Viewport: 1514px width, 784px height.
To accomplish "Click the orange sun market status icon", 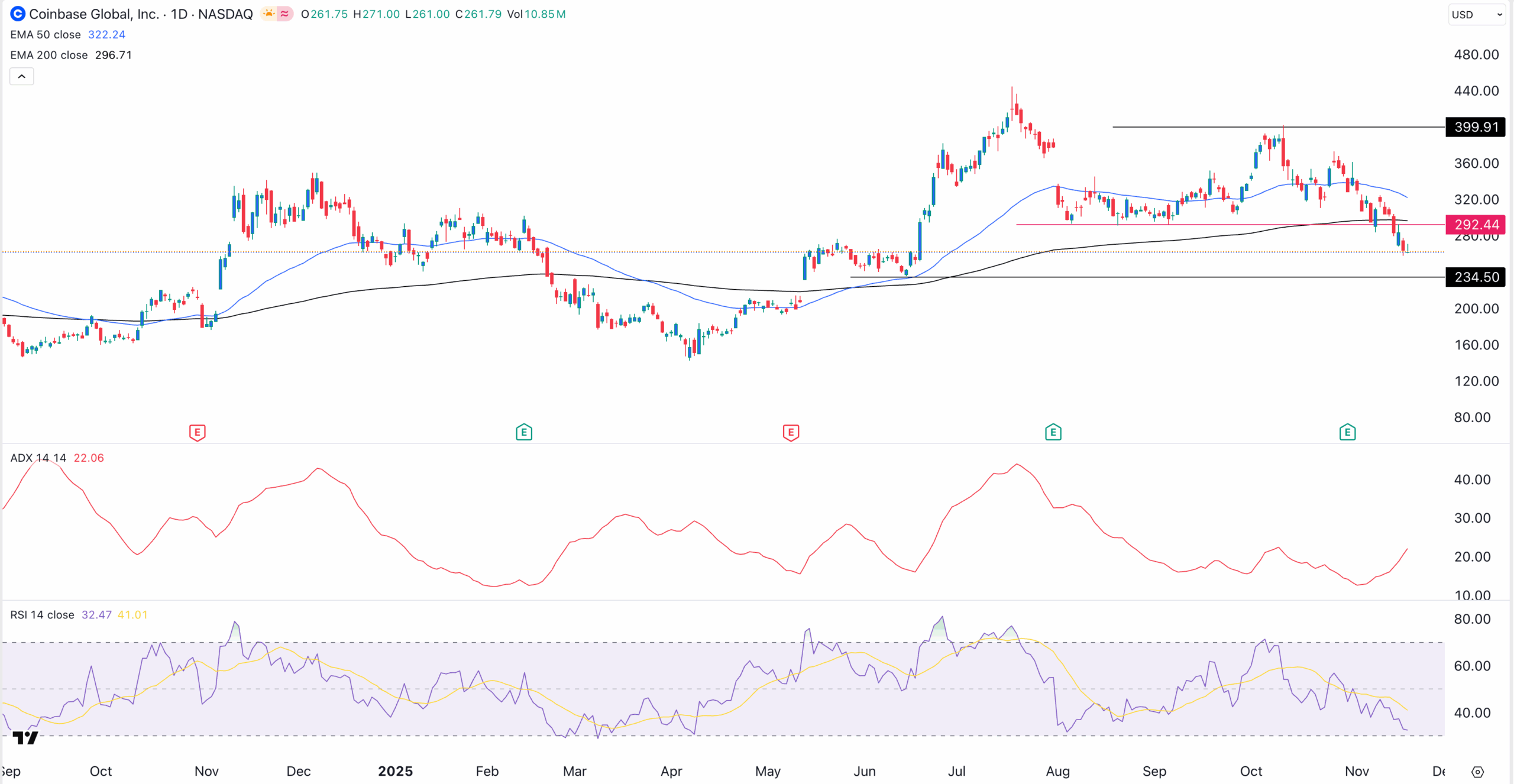I will 269,14.
